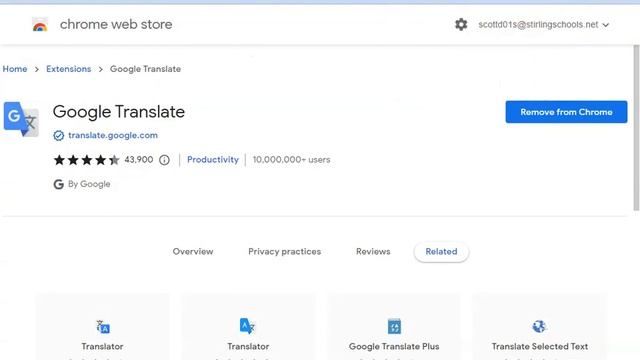
Task: Click the Chrome Web Store rainbow logo
Action: (40, 25)
